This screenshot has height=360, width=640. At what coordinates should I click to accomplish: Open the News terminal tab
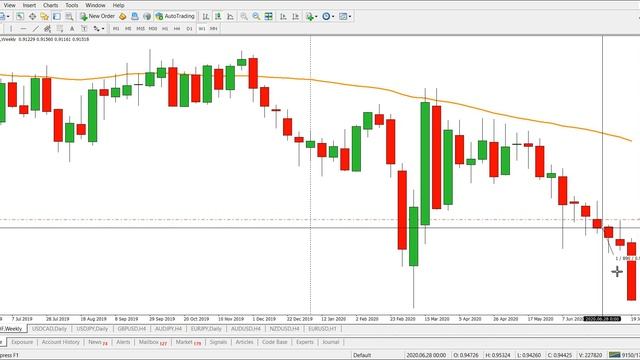[98, 342]
